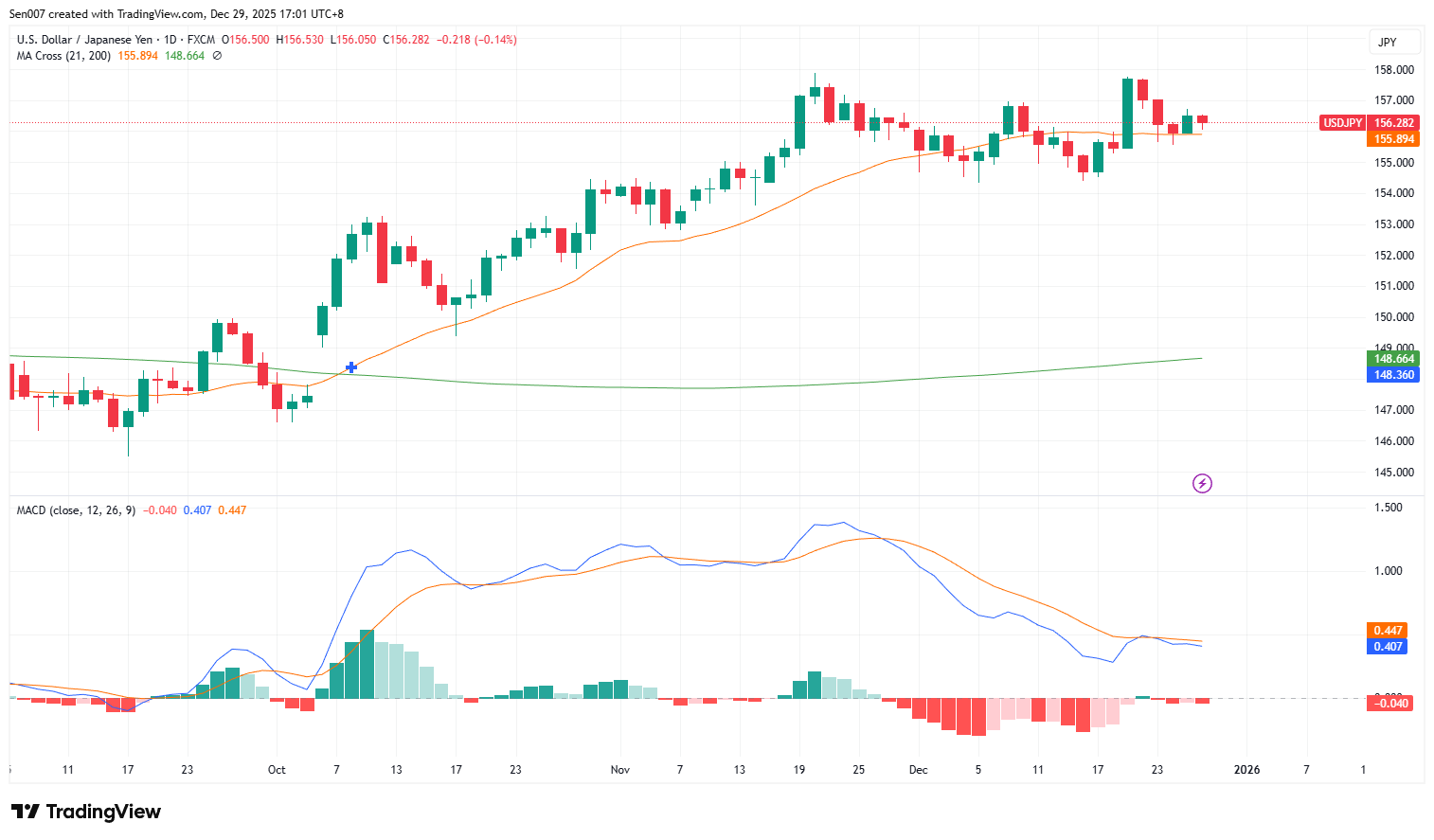Click the MACD (close, 12, 26, 9) label

pyautogui.click(x=74, y=509)
